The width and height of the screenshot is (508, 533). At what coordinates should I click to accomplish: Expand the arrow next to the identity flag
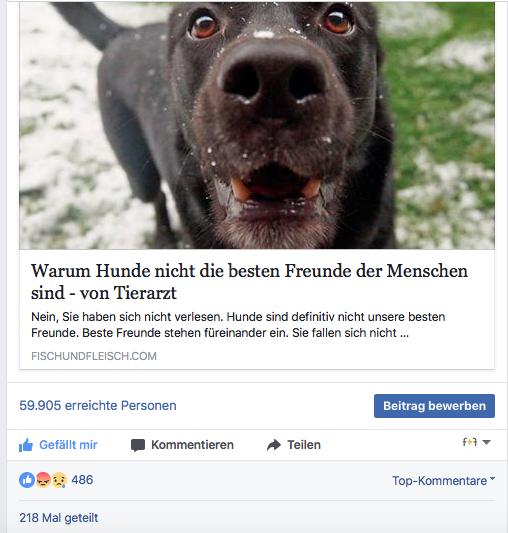[x=486, y=442]
